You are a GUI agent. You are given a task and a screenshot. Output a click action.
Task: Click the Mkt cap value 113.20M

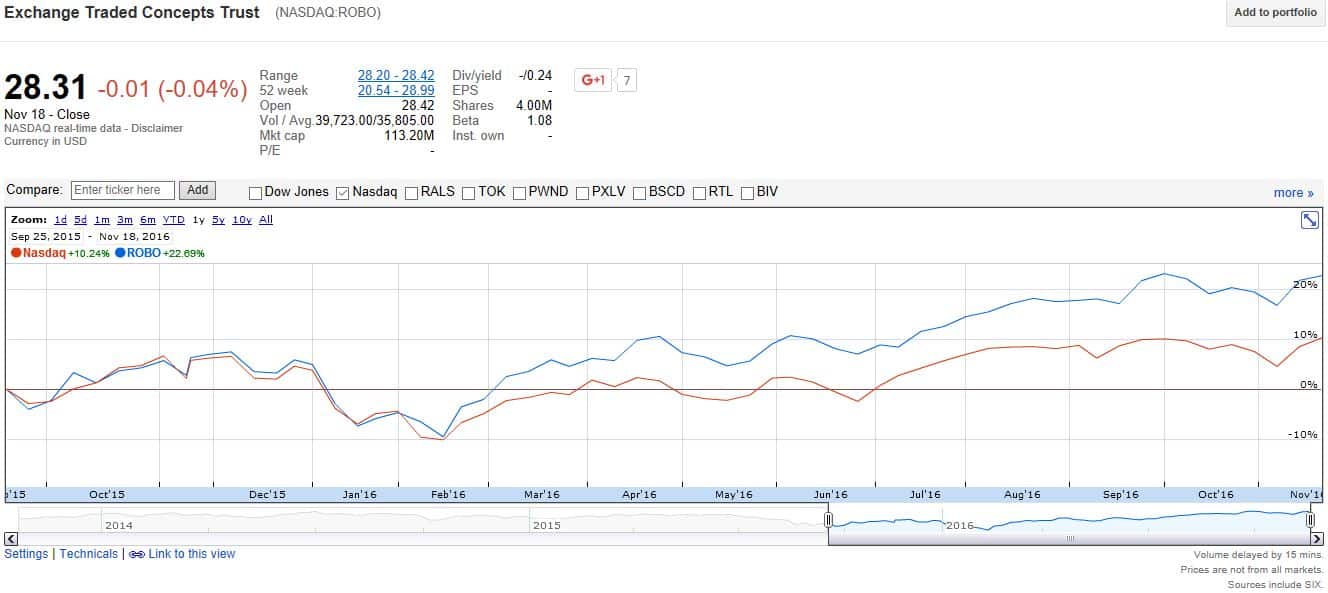(x=409, y=136)
